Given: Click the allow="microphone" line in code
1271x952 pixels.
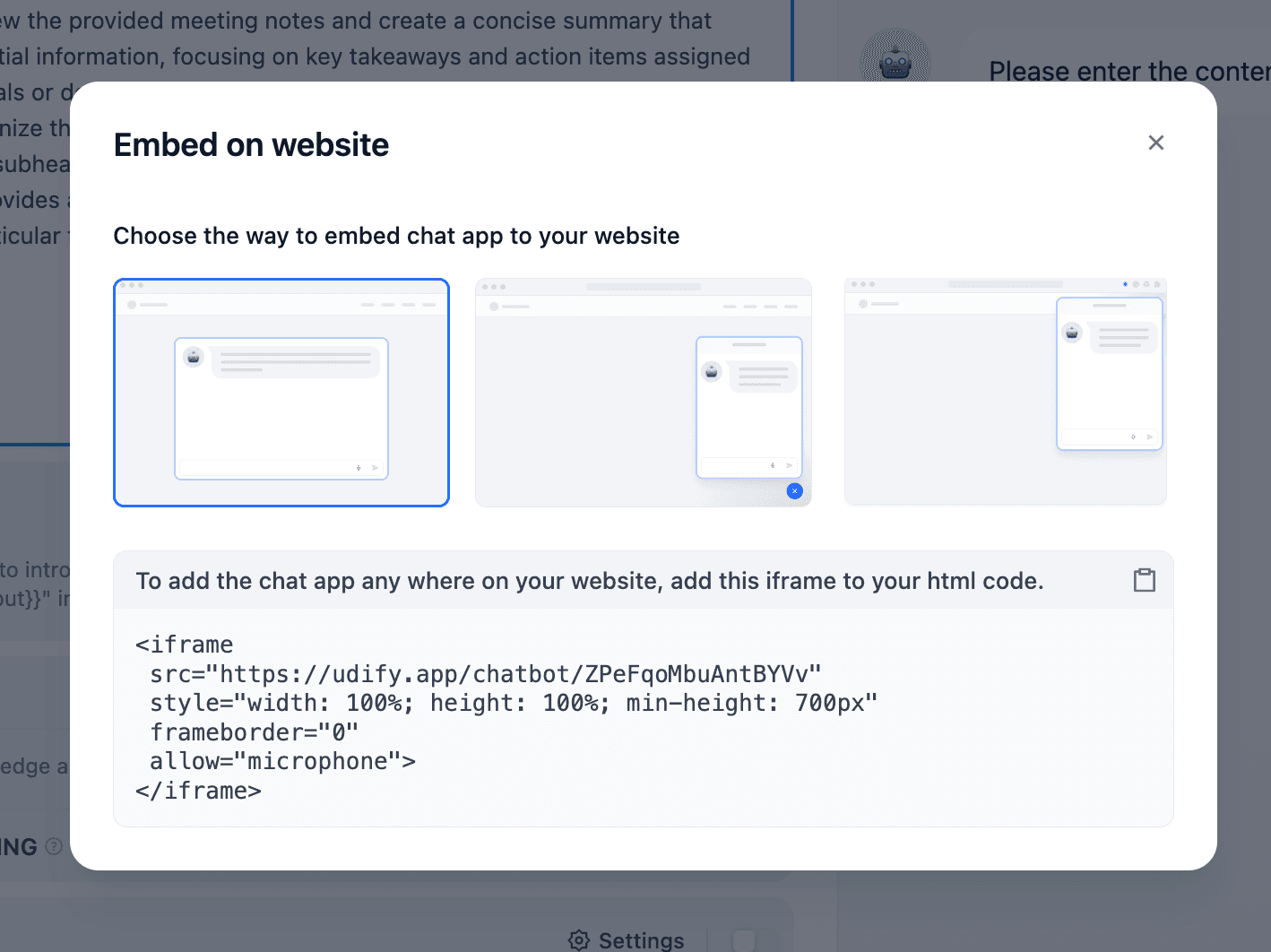Looking at the screenshot, I should click(282, 761).
